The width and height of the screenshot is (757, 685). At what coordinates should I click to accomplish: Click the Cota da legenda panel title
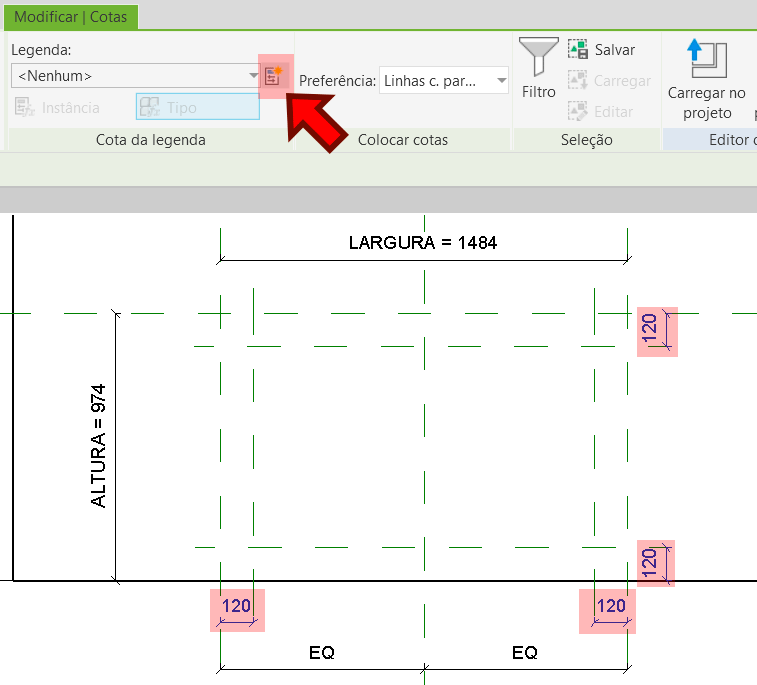tap(150, 140)
